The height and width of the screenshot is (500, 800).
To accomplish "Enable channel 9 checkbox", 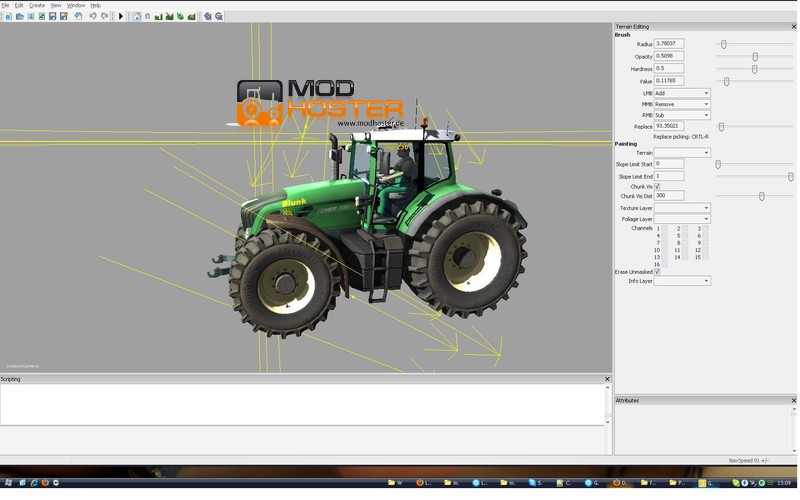I will [x=705, y=243].
